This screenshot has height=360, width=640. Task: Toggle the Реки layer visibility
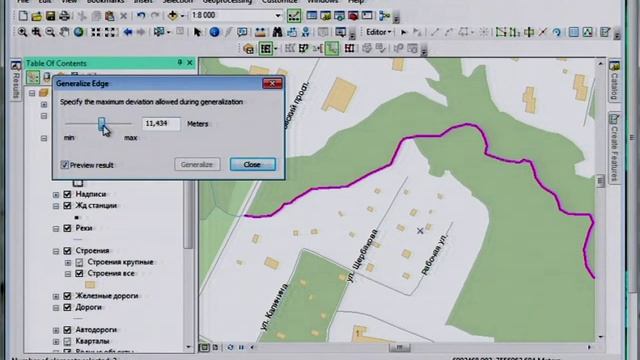[x=68, y=229]
